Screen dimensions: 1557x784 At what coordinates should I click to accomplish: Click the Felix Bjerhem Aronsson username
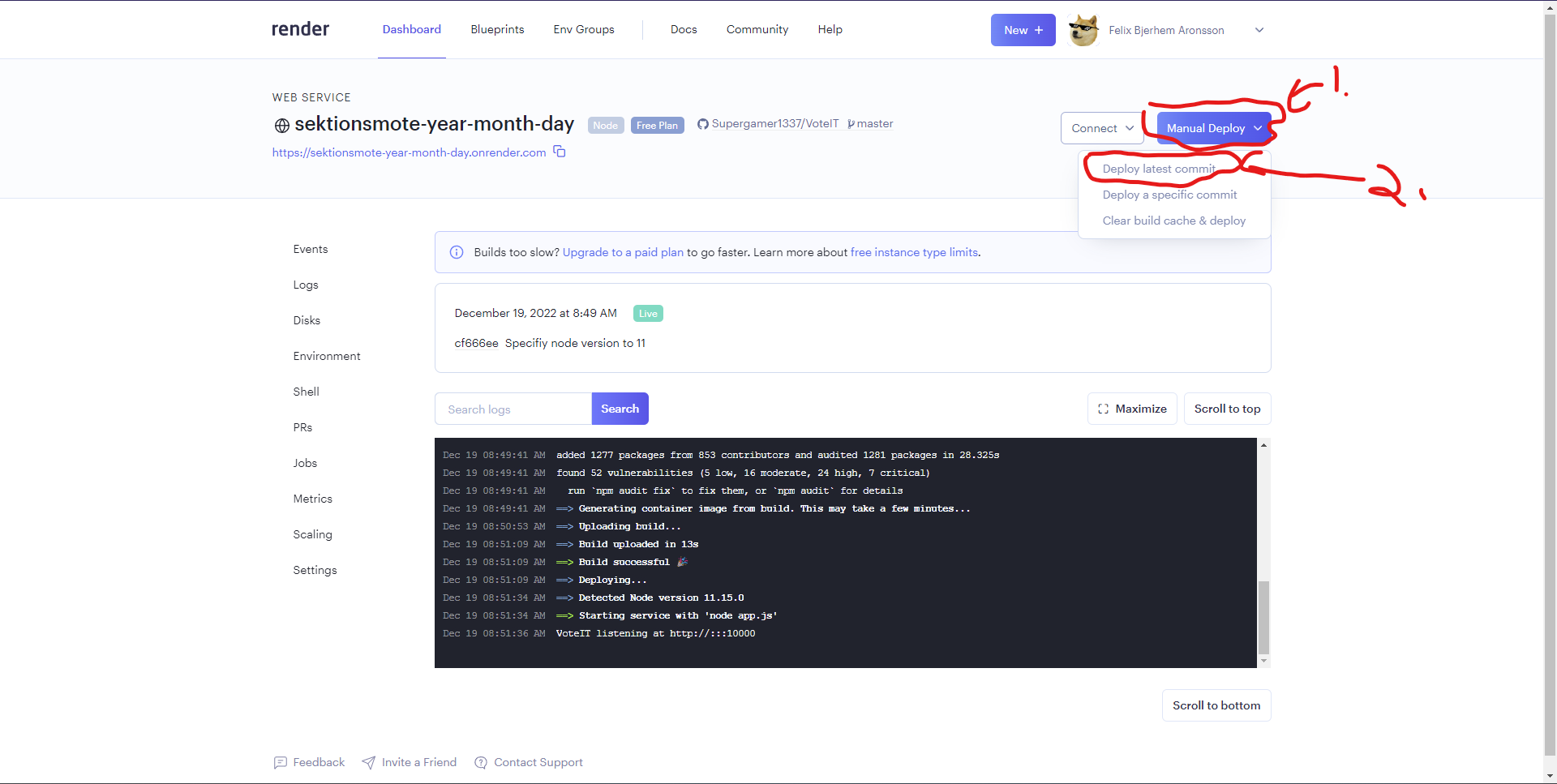click(1166, 30)
